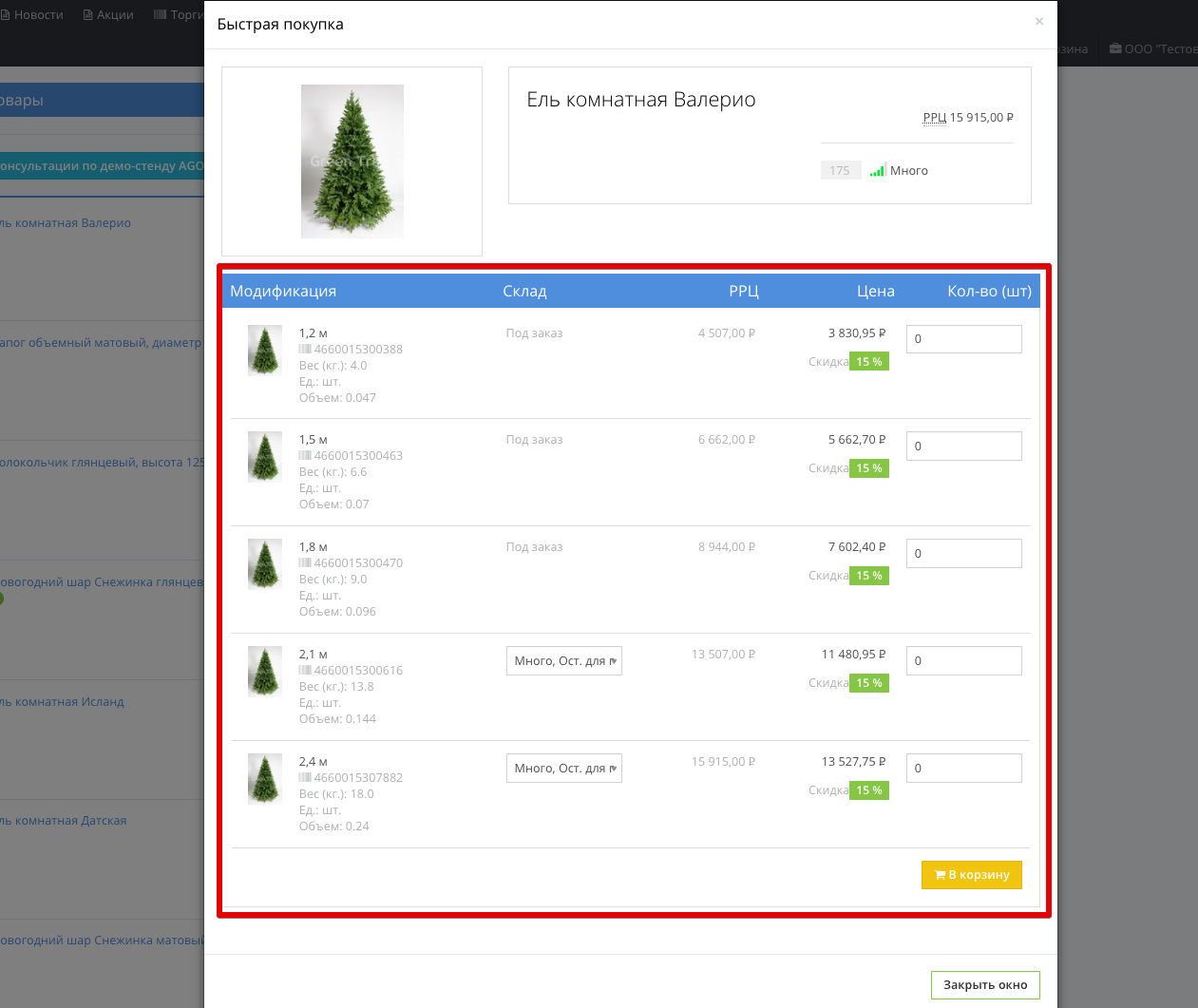This screenshot has height=1008, width=1198.
Task: Click the main product image of the tree
Action: (352, 162)
